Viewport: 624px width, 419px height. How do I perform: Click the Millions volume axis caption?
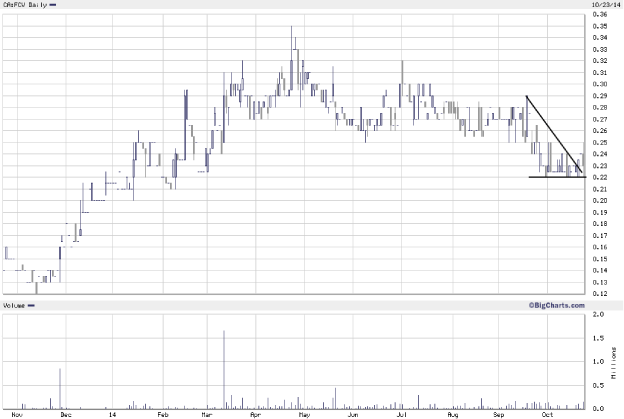613,362
